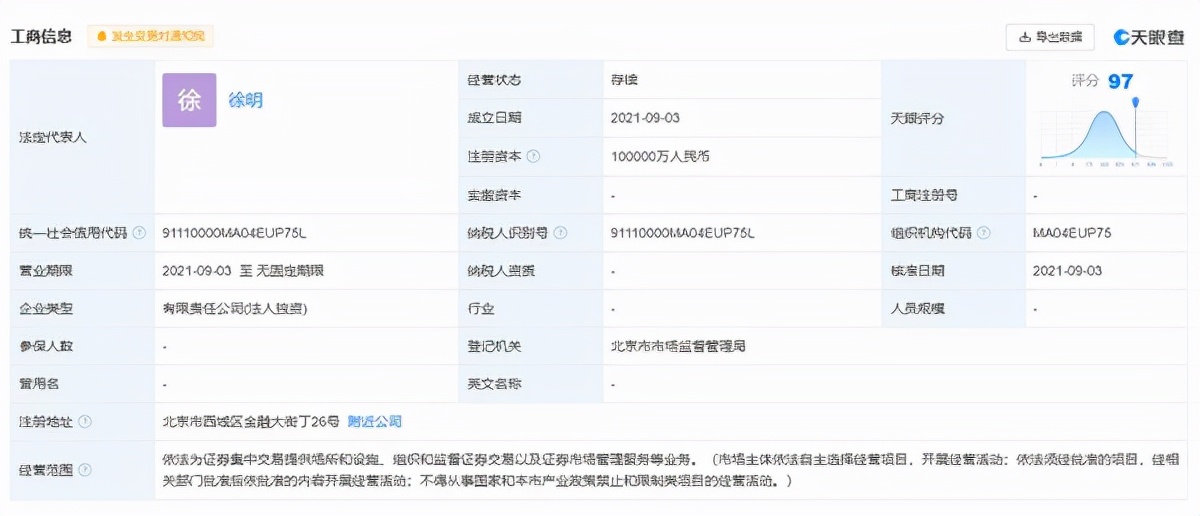Click the 经营范围 label text

pyautogui.click(x=45, y=469)
